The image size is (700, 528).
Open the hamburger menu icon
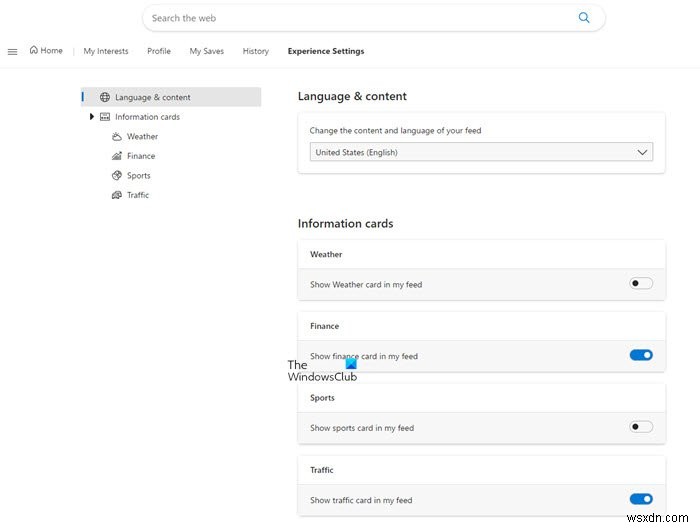(12, 51)
